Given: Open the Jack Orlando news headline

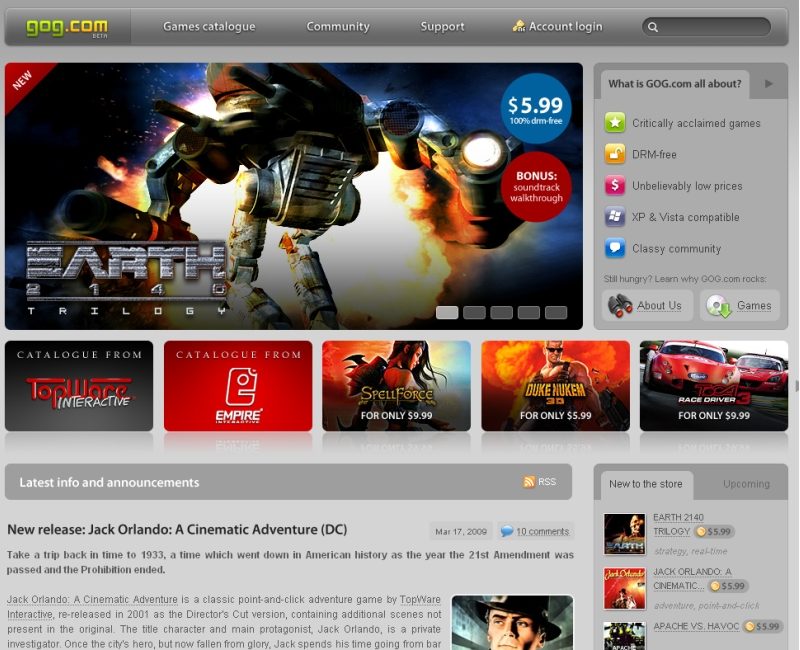Looking at the screenshot, I should tap(177, 530).
